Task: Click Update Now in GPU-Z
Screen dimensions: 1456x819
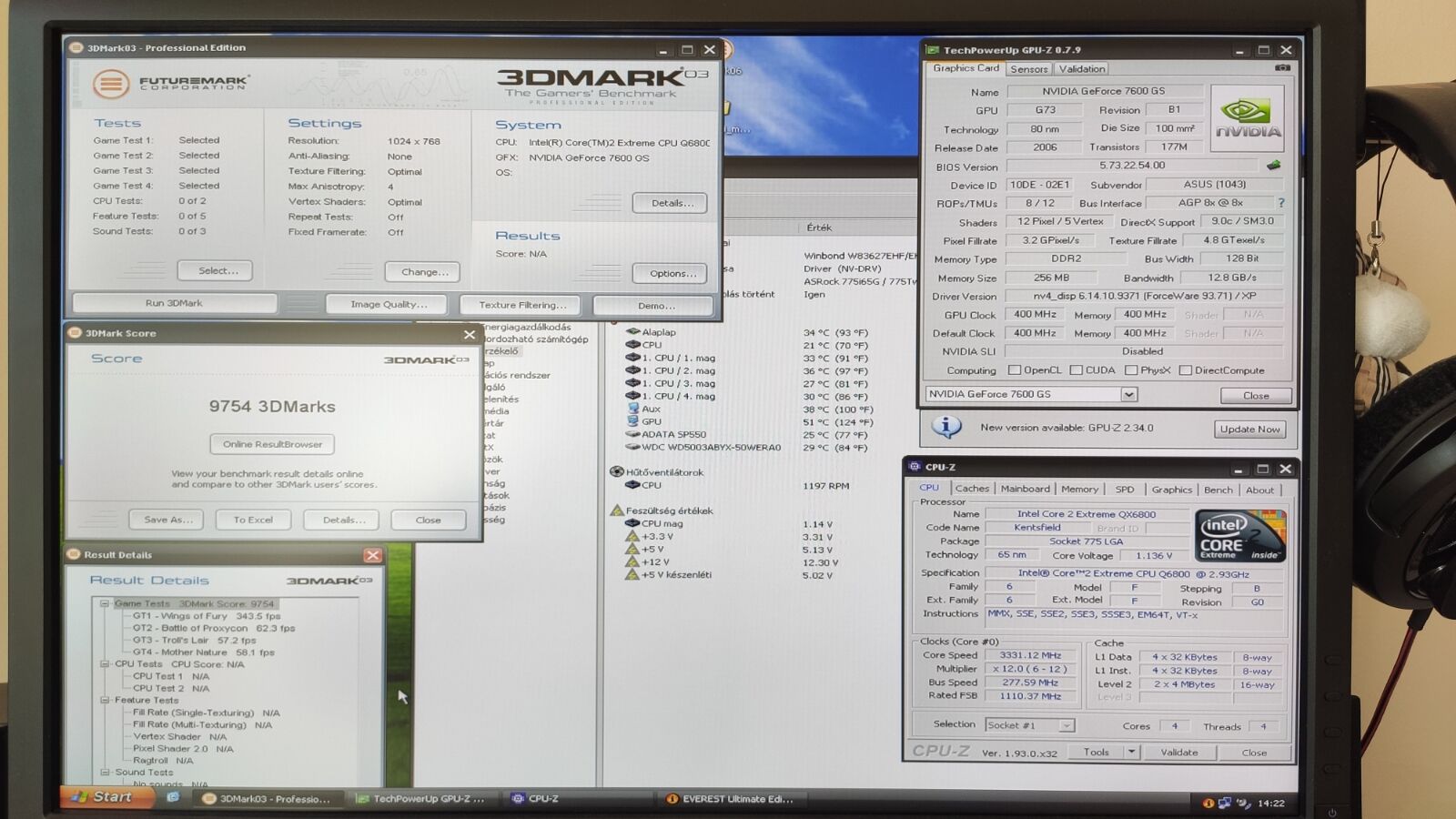Action: (x=1249, y=429)
